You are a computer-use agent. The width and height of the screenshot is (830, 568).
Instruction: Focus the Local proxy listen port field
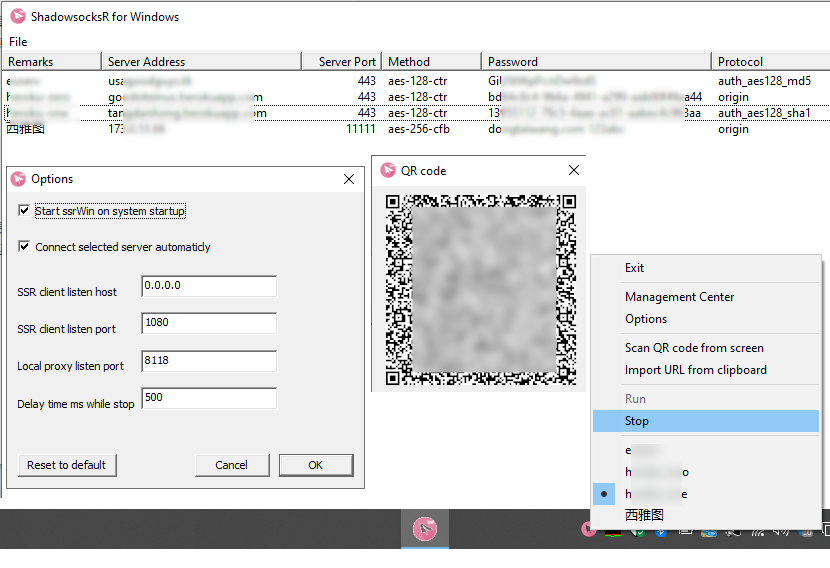pos(209,361)
